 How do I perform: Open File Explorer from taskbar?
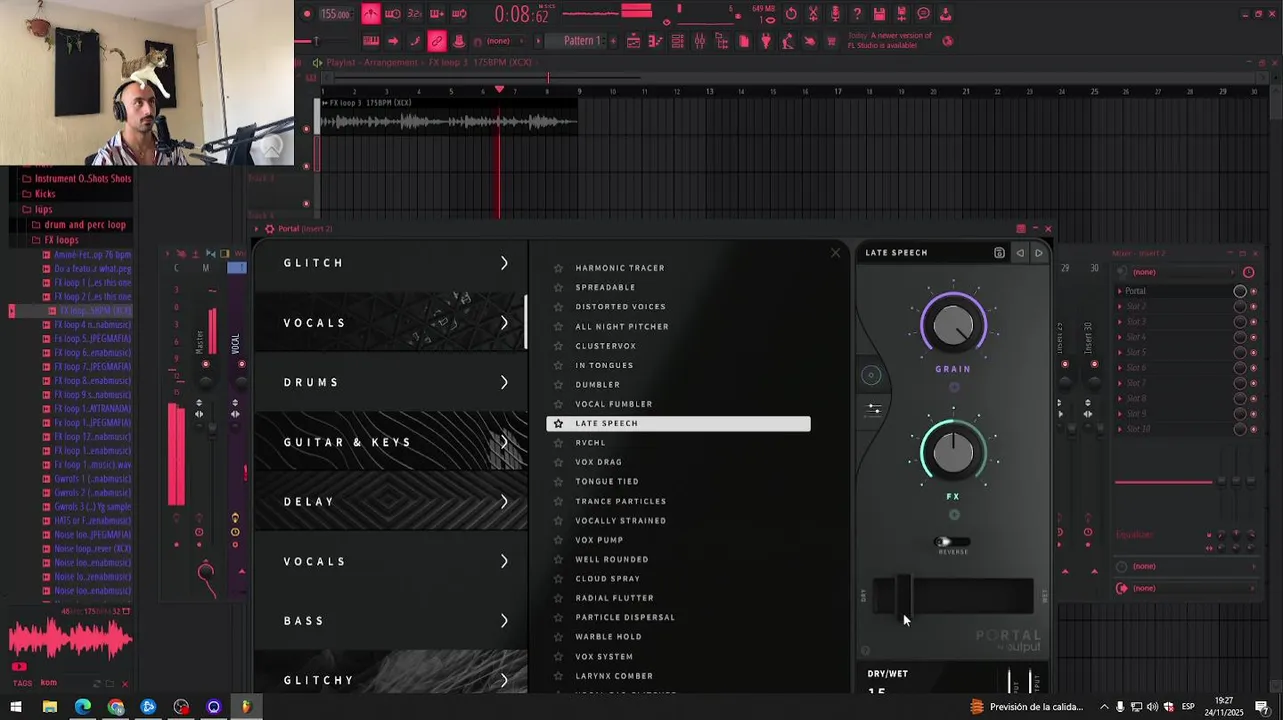pos(49,707)
